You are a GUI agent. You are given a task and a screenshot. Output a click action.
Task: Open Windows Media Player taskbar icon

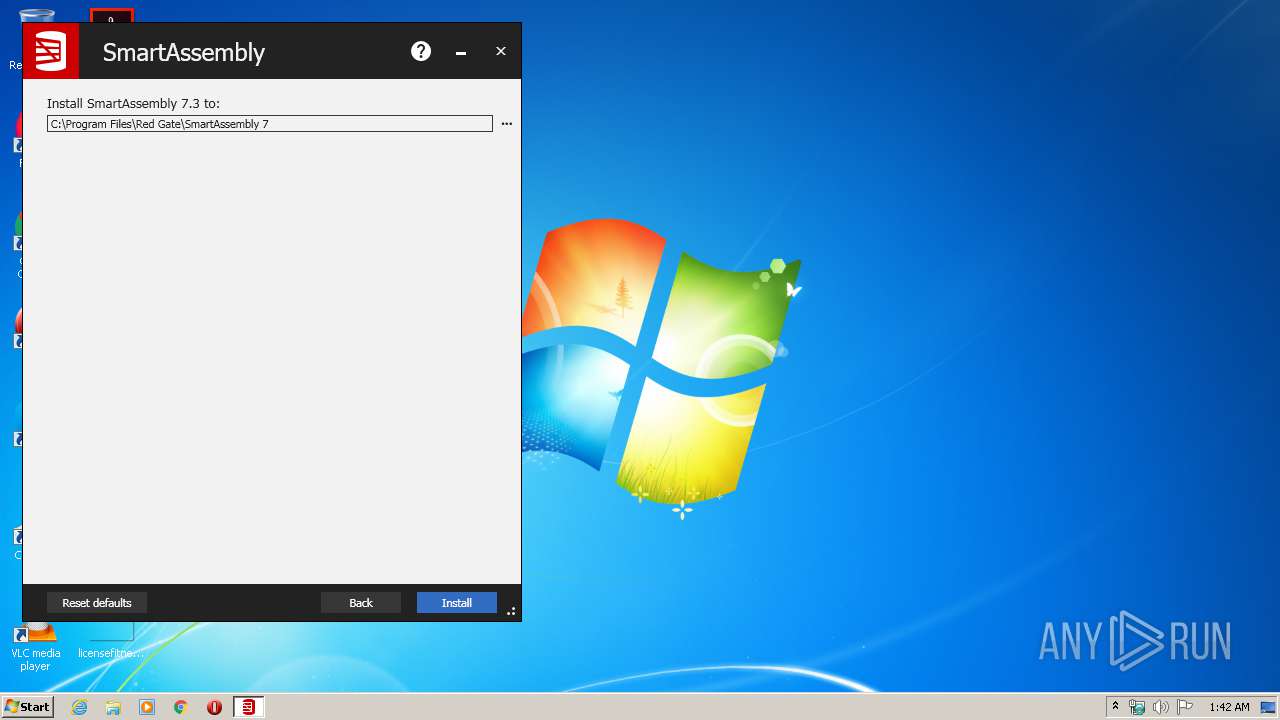[x=147, y=707]
